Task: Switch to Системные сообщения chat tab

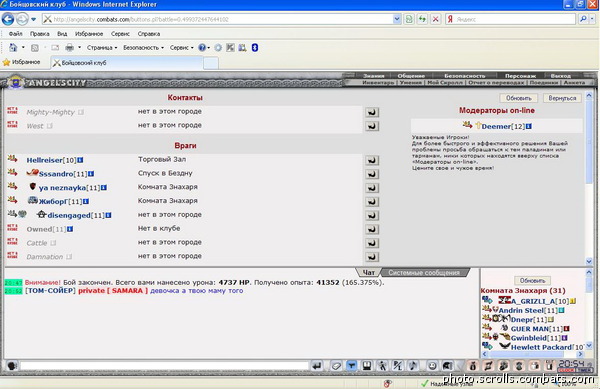Action: 424,272
